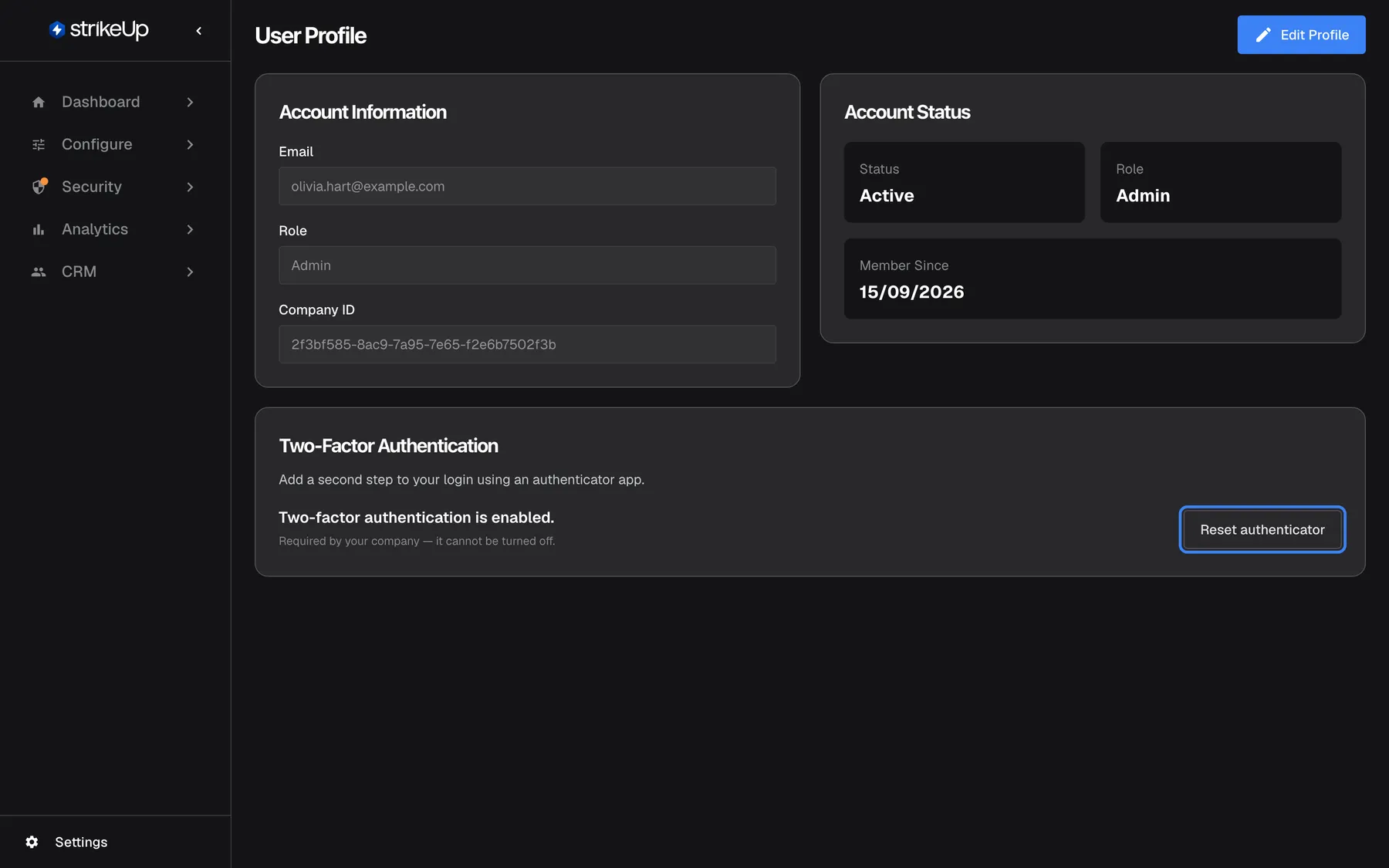The width and height of the screenshot is (1389, 868).
Task: Expand the Dashboard menu chevron
Action: tap(190, 102)
